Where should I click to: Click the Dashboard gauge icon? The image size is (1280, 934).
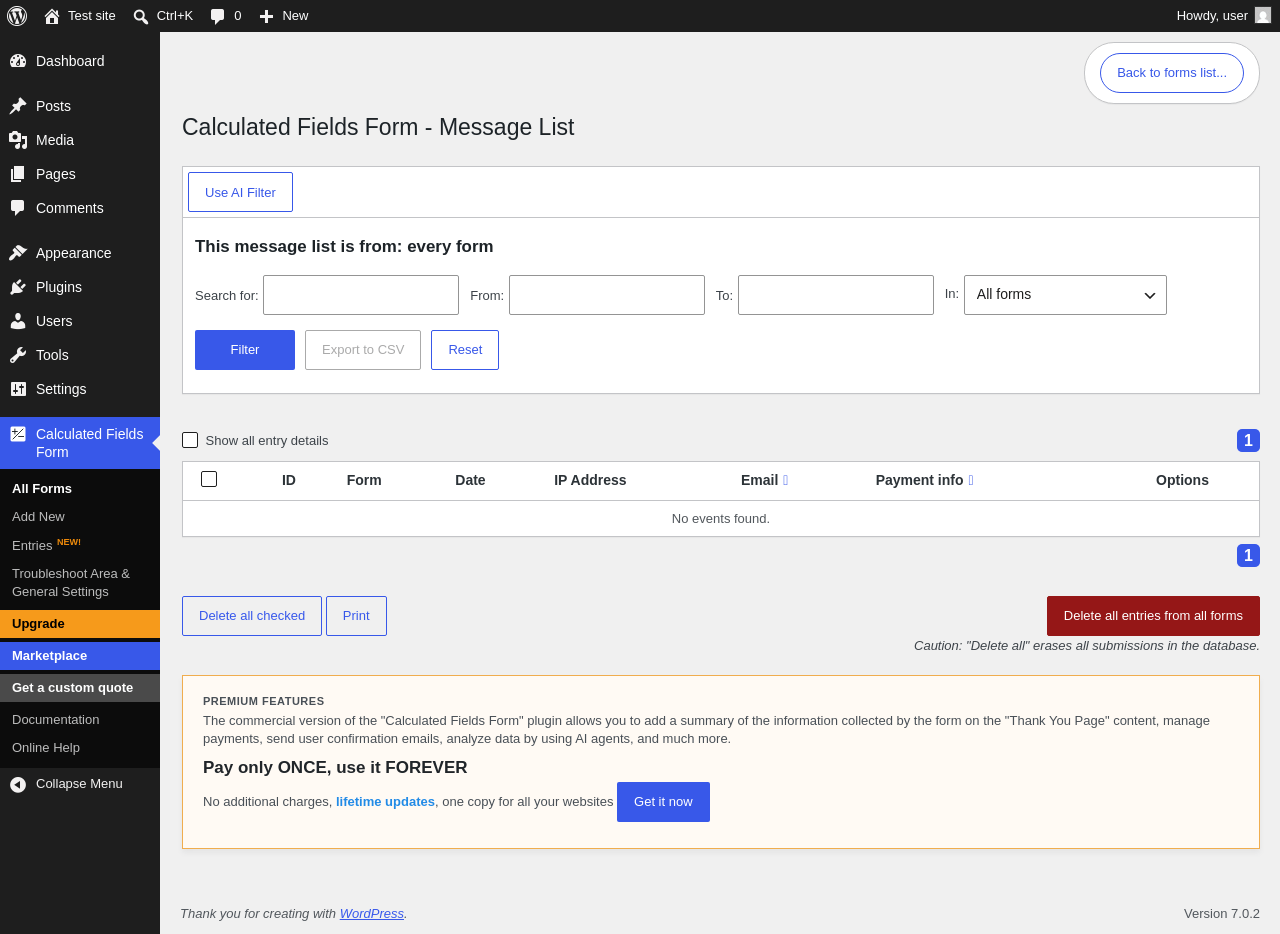(18, 61)
